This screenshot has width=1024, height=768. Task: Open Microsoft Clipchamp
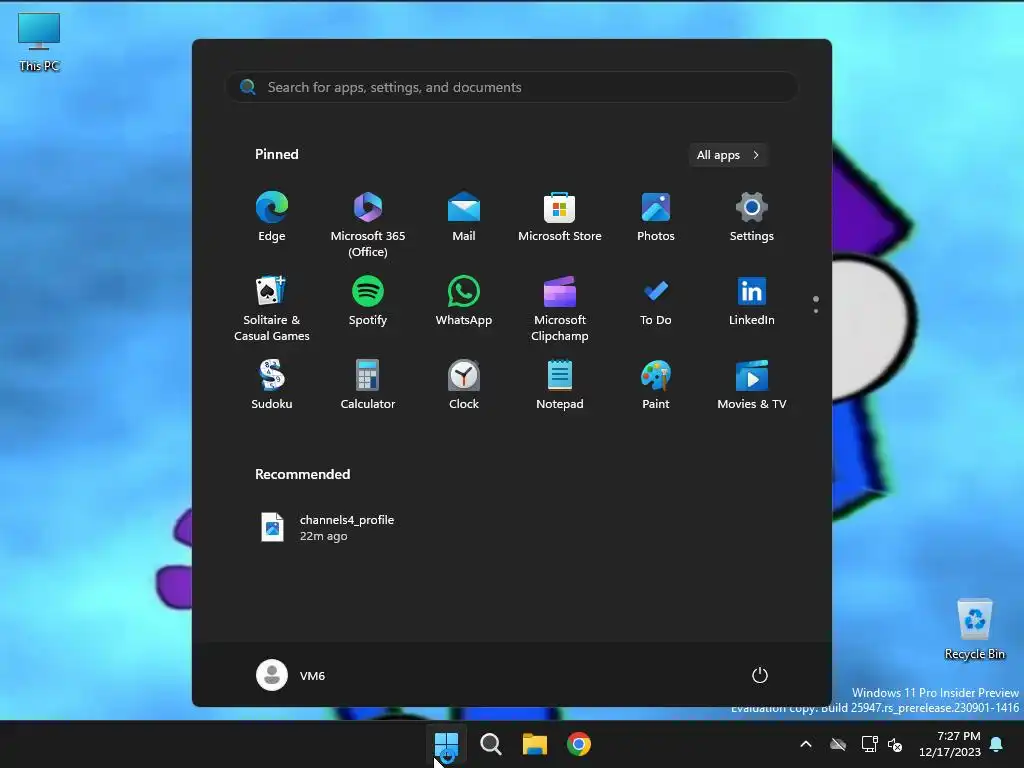[x=560, y=309]
